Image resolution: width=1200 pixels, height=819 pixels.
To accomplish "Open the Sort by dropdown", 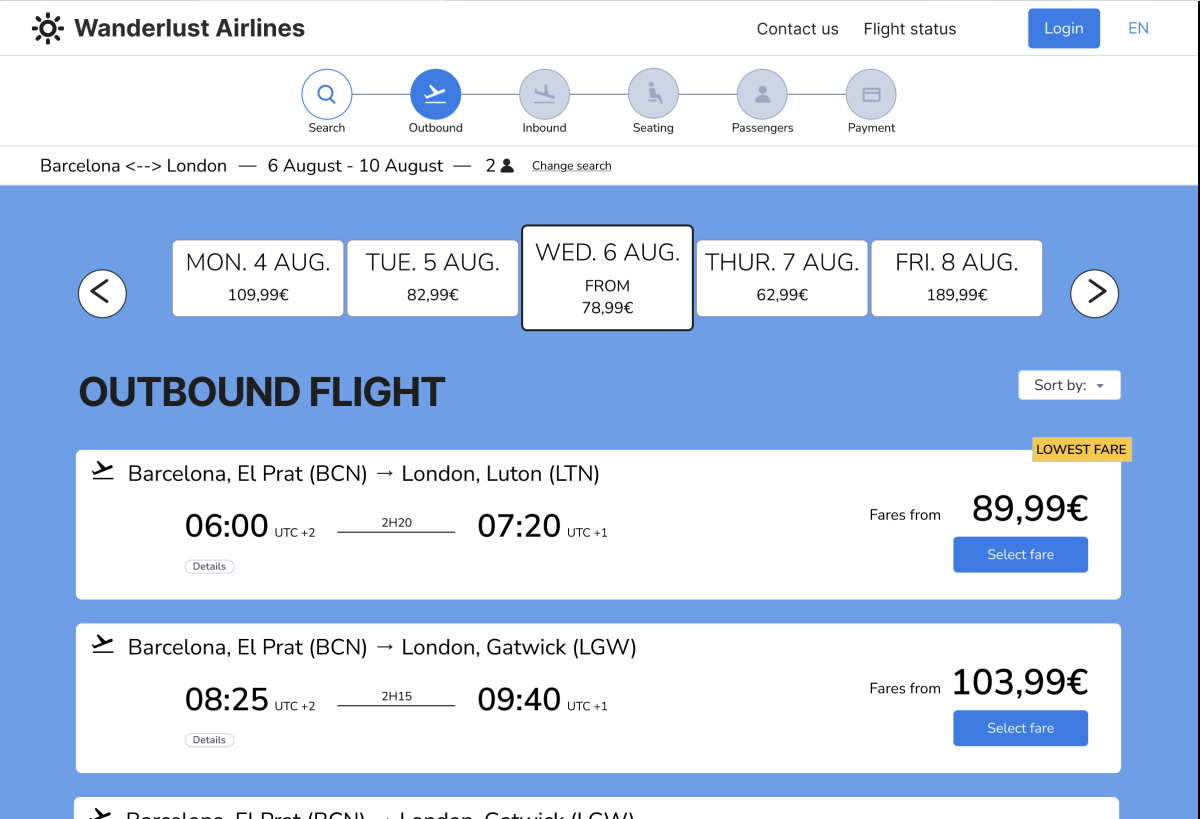I will click(x=1069, y=385).
